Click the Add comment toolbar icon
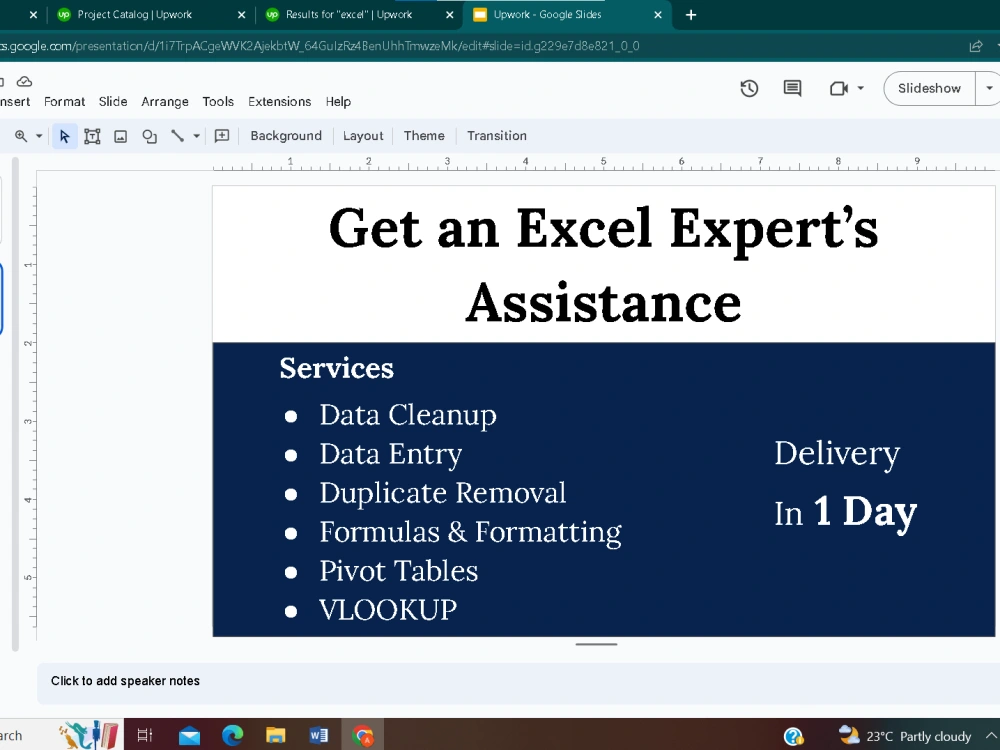Viewport: 1000px width, 750px height. tap(221, 136)
